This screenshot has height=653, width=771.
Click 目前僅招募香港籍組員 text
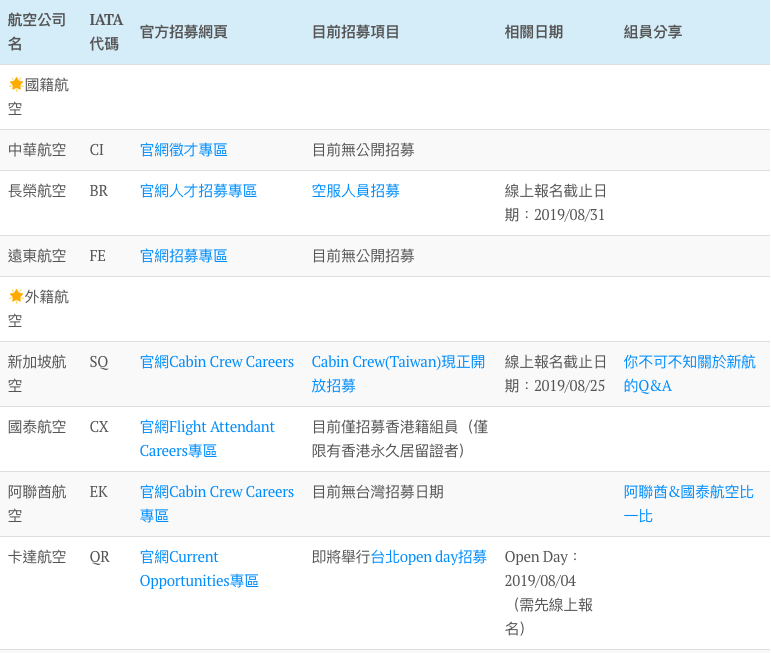400,439
